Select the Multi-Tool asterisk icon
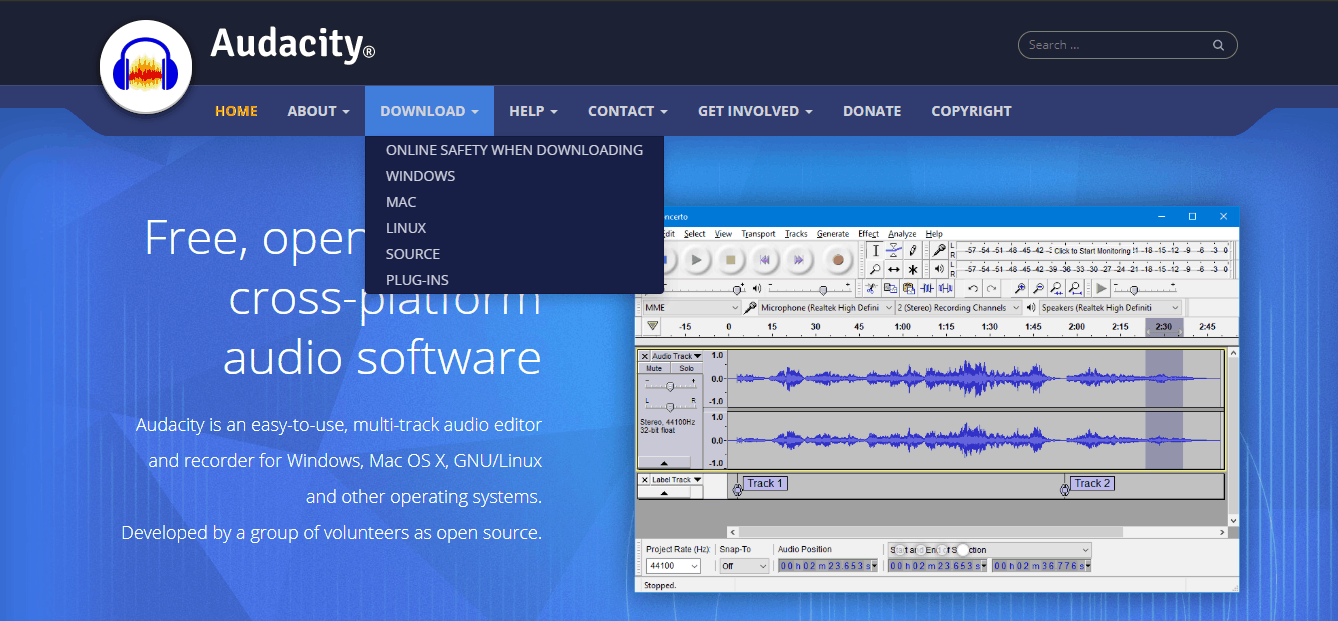The height and width of the screenshot is (621, 1338). (913, 269)
